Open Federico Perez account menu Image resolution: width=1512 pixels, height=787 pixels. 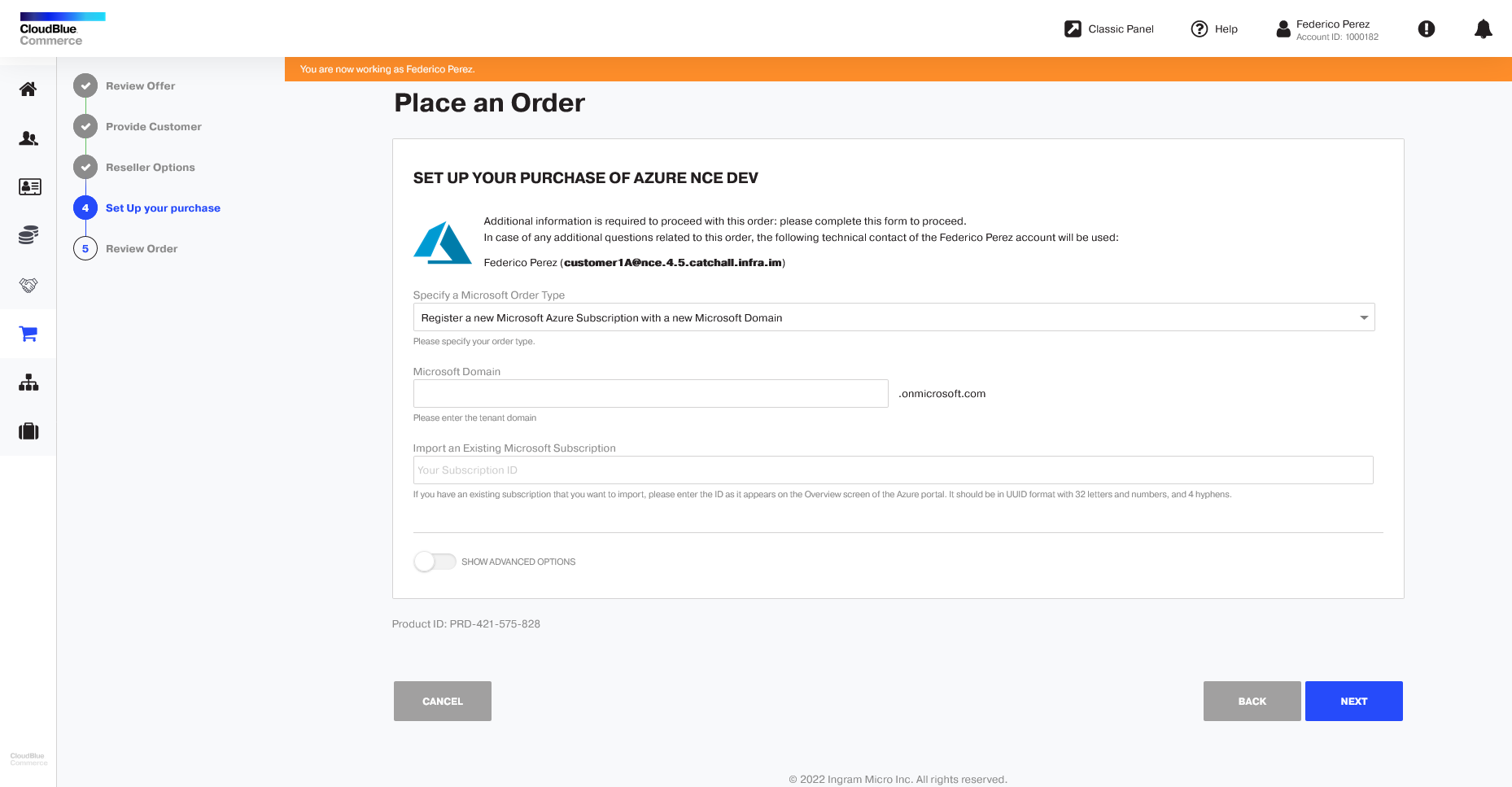[x=1333, y=24]
